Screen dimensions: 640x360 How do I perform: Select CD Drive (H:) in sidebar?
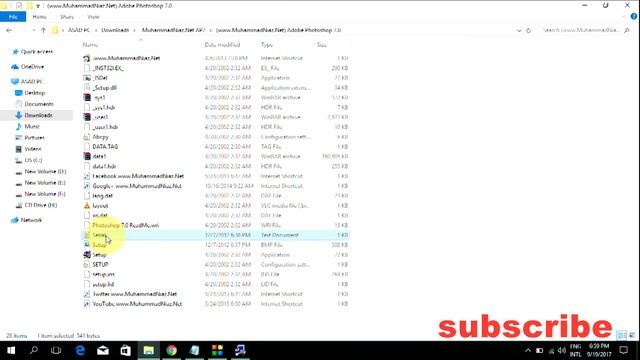(x=40, y=205)
